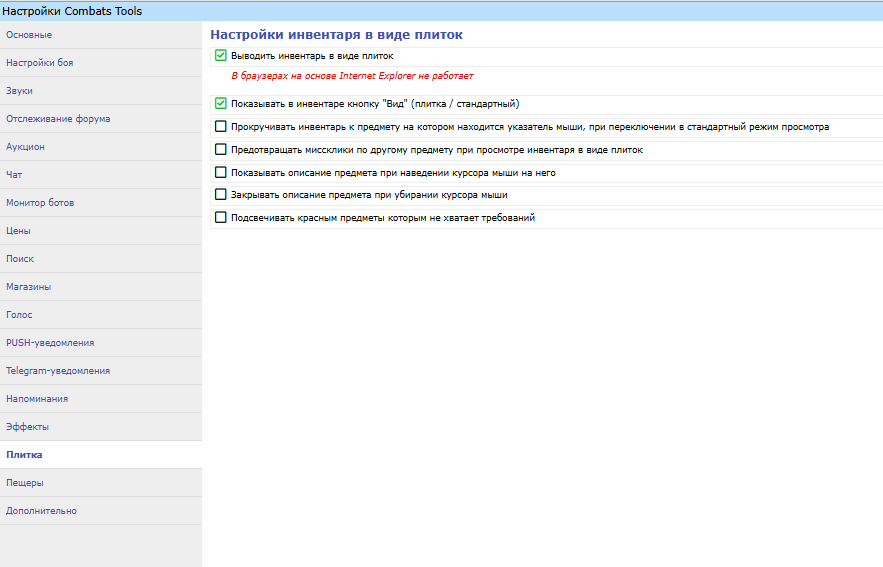This screenshot has height=567, width=883.
Task: Open the "Магазины" sidebar tab
Action: click(29, 287)
